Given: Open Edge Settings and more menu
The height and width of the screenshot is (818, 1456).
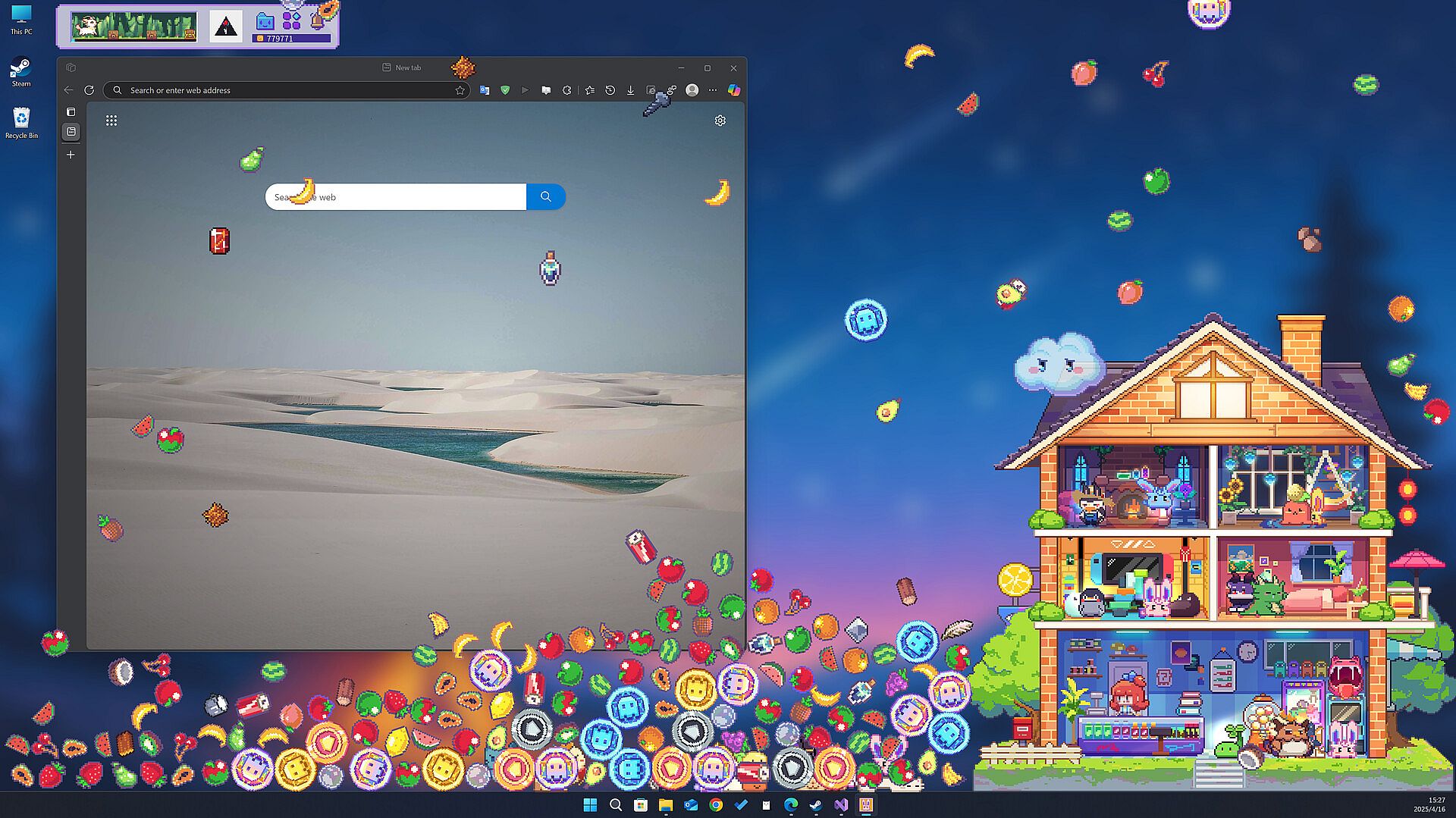Looking at the screenshot, I should (x=713, y=90).
